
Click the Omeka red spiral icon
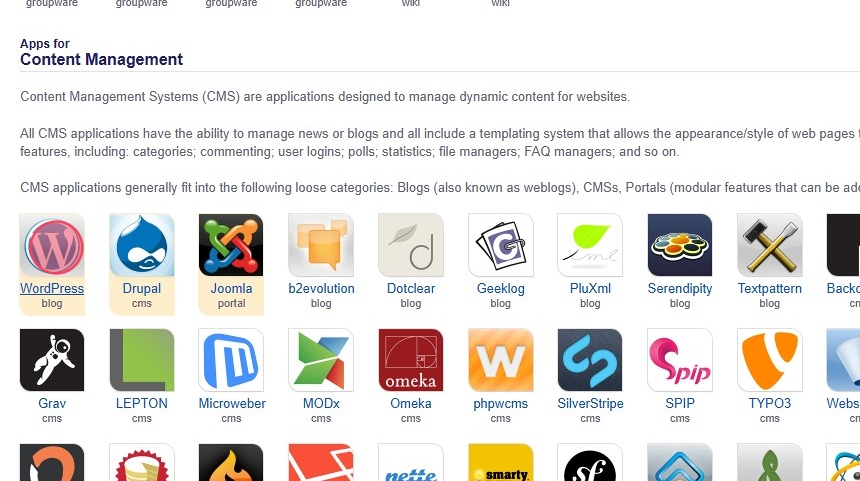pos(411,360)
